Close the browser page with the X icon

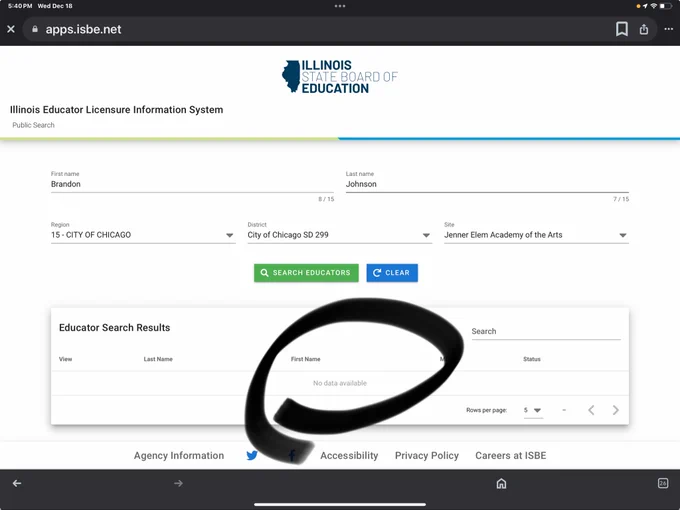click(11, 29)
